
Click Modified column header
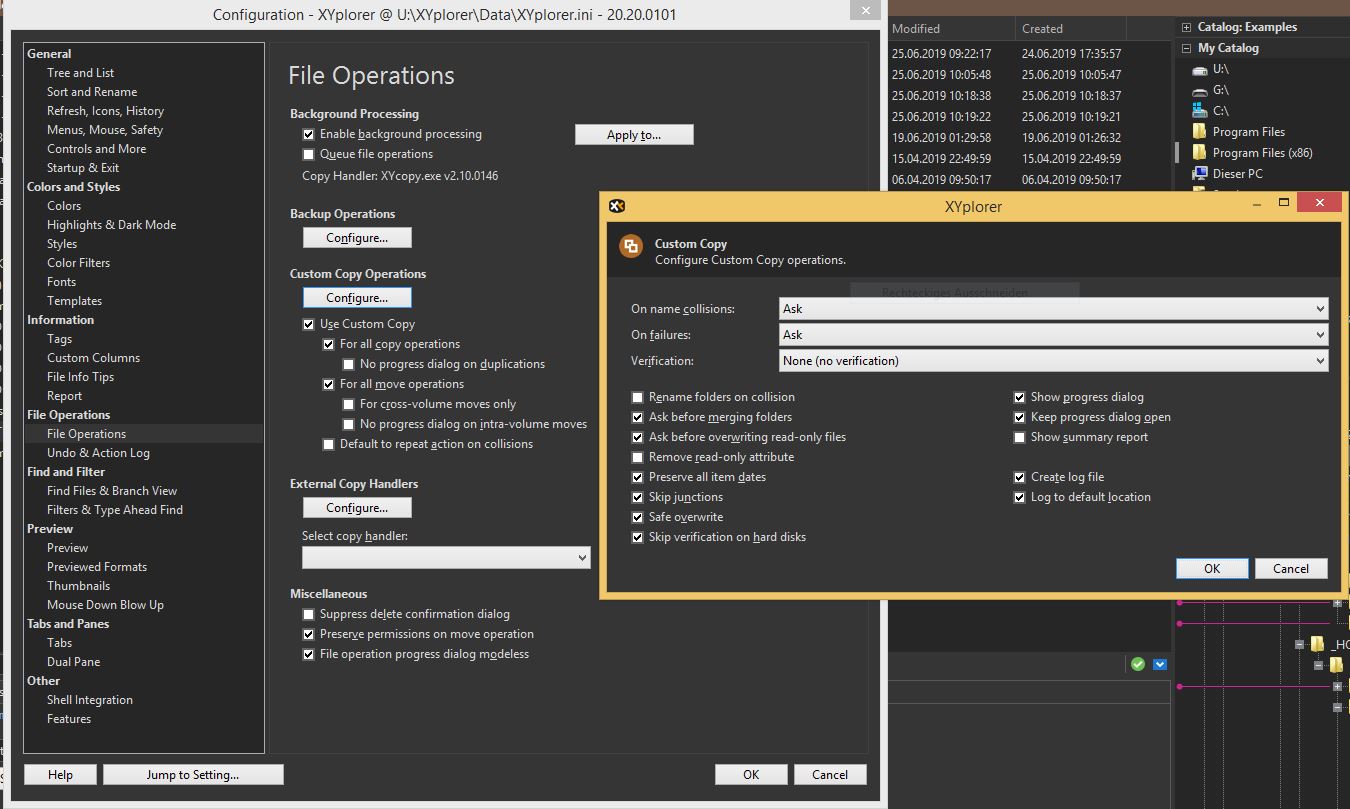point(950,29)
